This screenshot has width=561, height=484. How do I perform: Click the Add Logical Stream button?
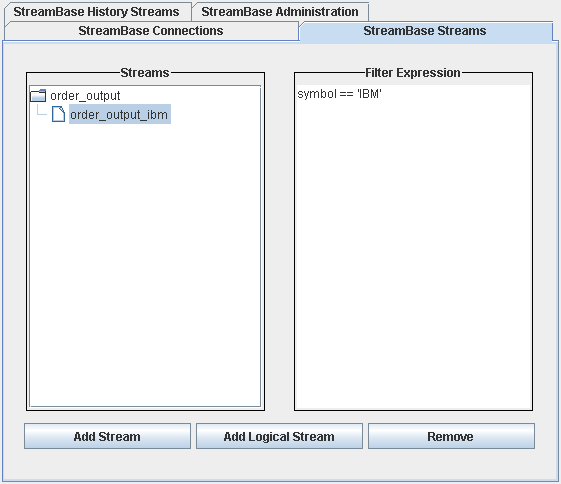[x=279, y=436]
